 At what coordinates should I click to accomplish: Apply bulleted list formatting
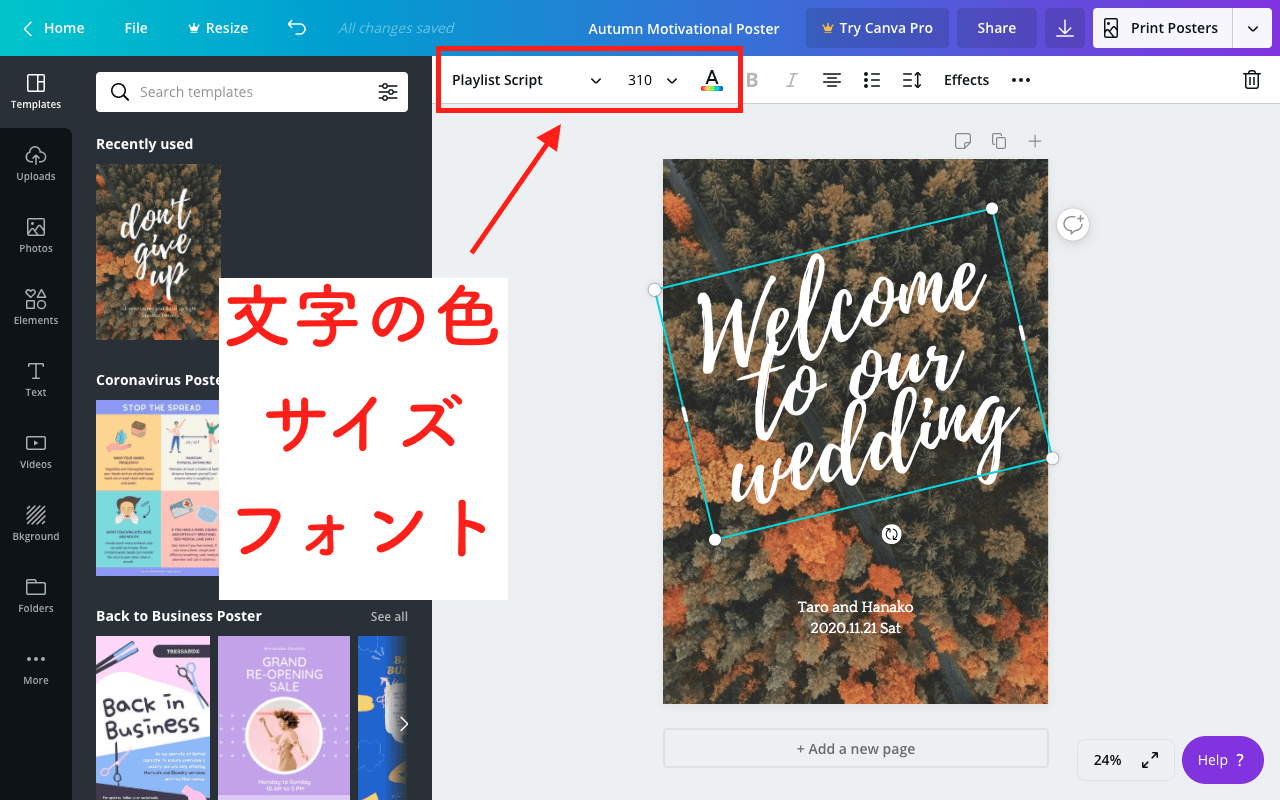(871, 80)
